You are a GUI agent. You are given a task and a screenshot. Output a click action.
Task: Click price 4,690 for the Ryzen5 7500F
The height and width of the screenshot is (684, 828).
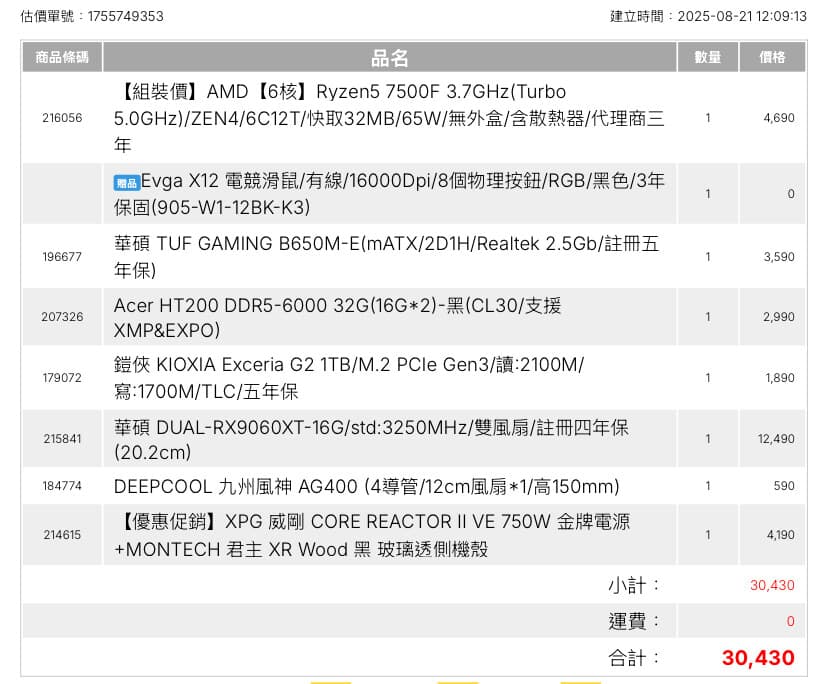click(x=779, y=118)
